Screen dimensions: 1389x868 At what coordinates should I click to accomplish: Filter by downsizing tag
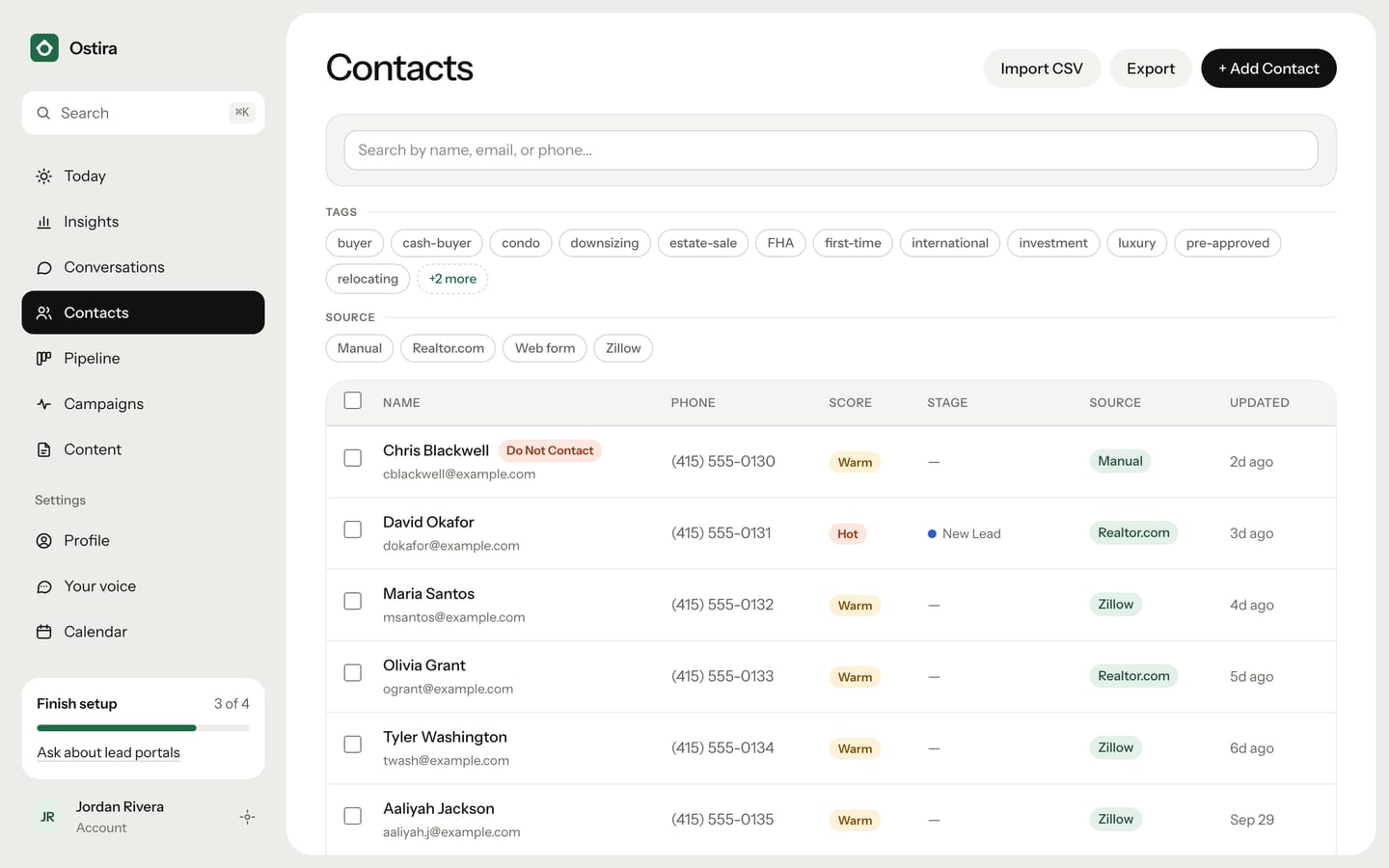pos(605,243)
